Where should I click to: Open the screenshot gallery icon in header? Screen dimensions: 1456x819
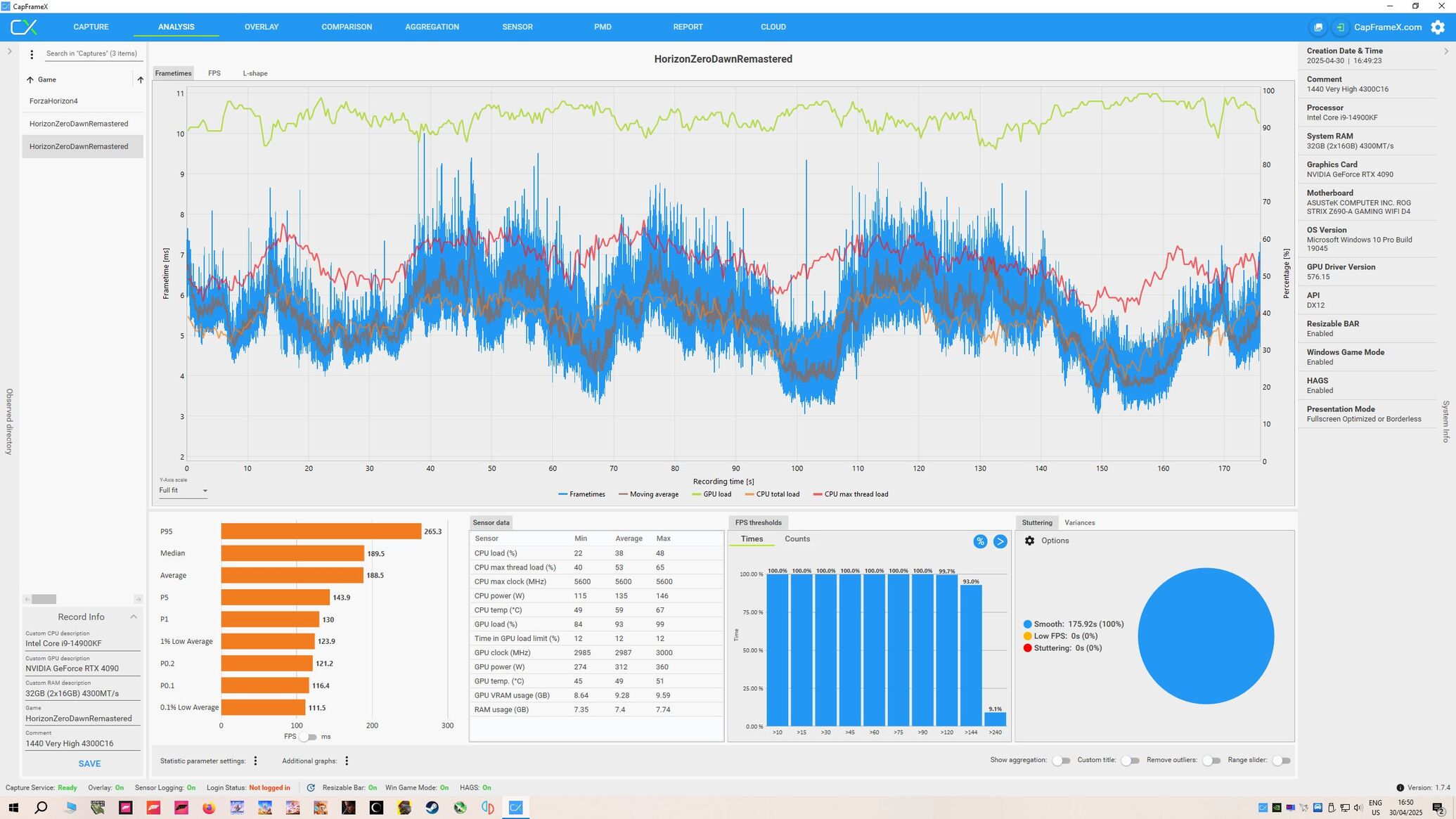[x=1318, y=27]
